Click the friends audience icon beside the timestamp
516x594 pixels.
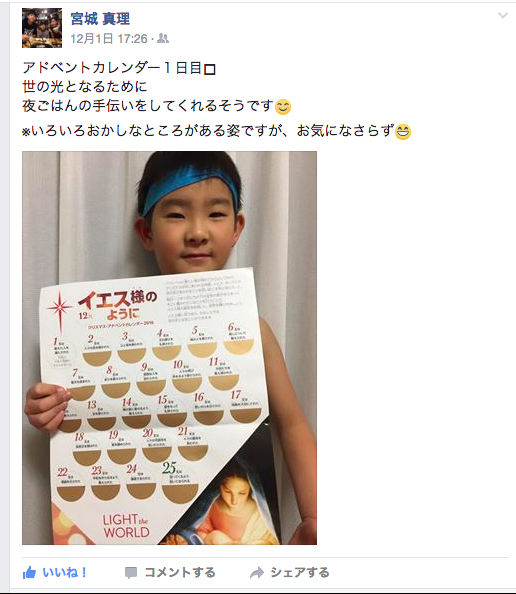163,38
